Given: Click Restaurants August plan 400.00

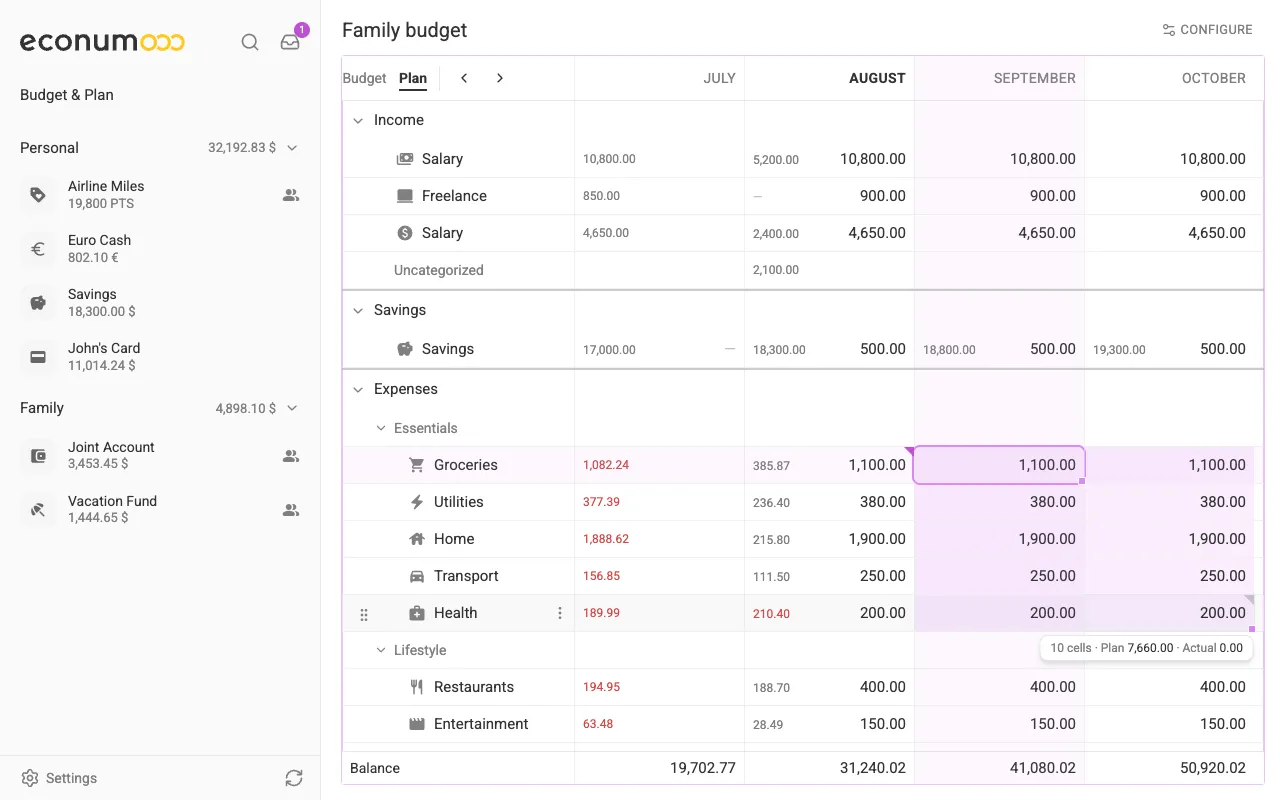Looking at the screenshot, I should [883, 687].
